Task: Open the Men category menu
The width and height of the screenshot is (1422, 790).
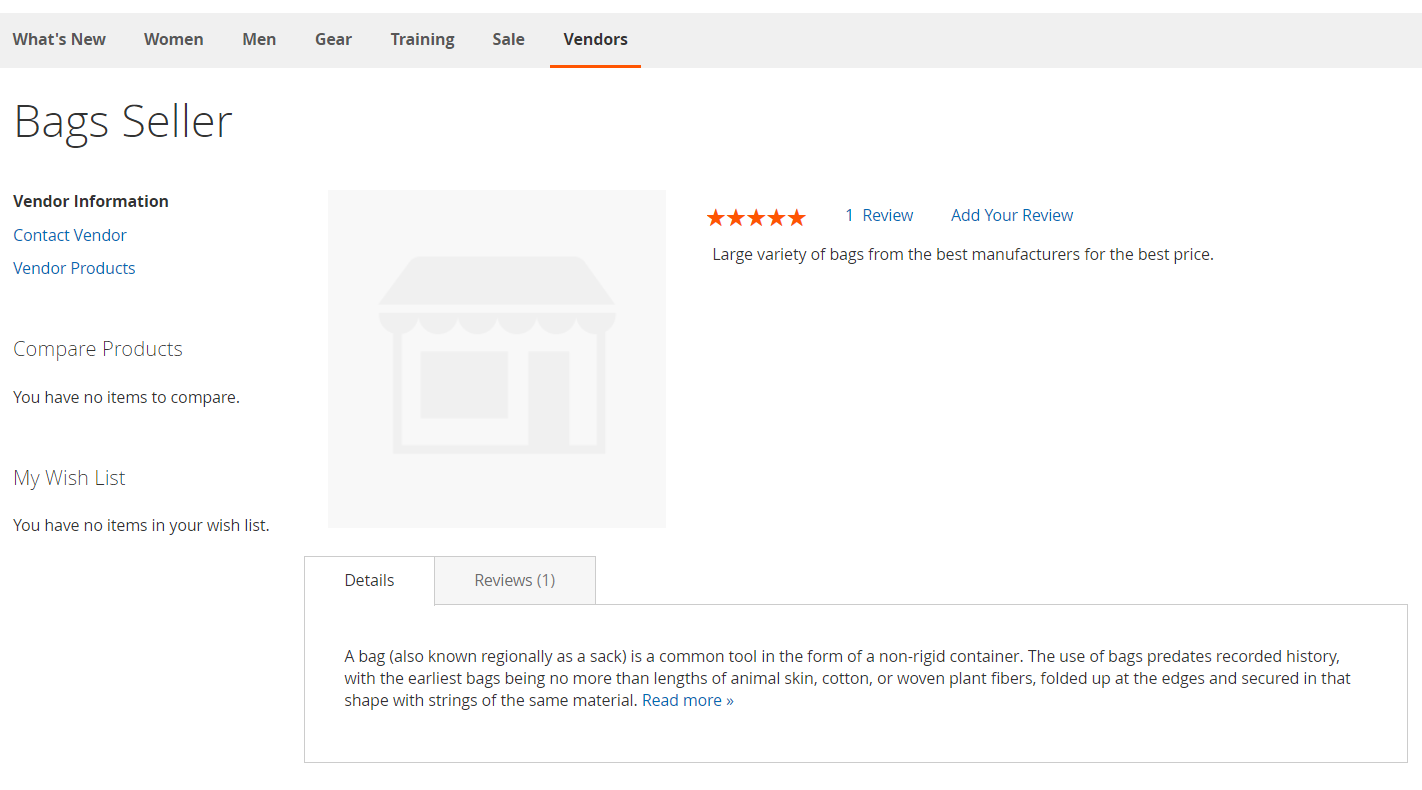Action: tap(259, 39)
